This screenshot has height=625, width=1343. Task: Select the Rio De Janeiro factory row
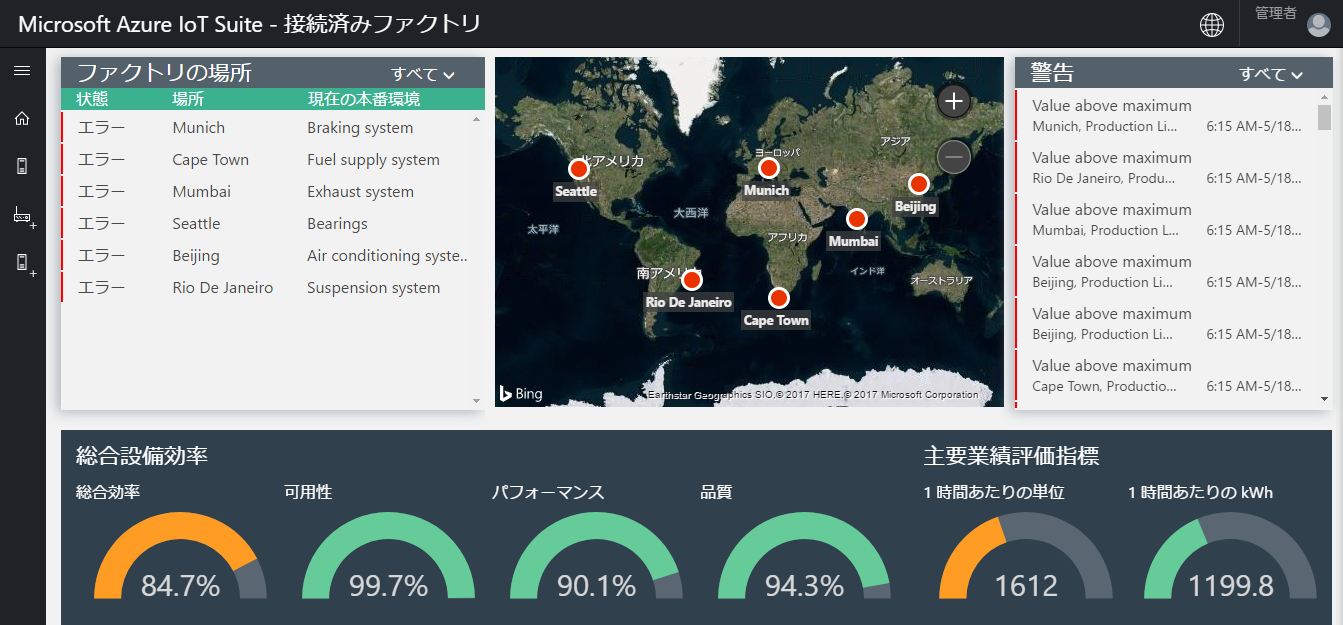[265, 288]
